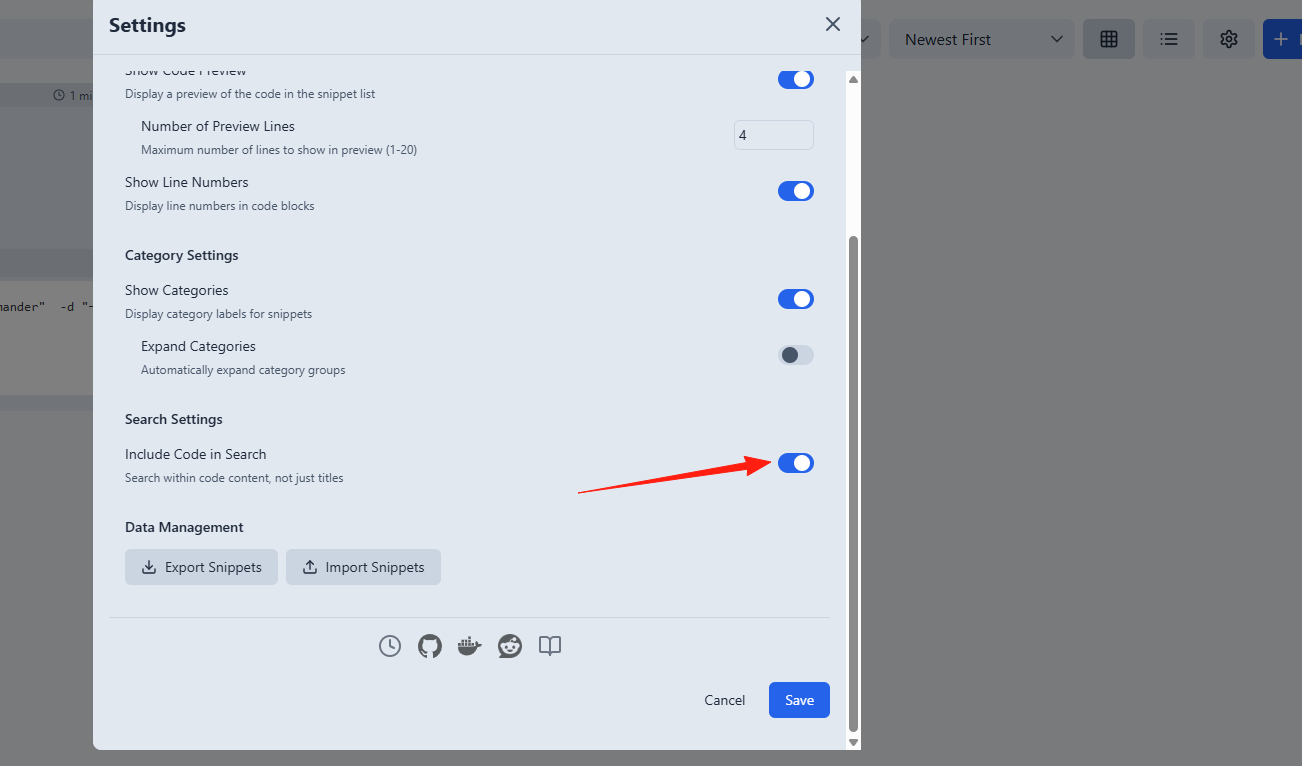Click the Category Settings heading

point(182,255)
